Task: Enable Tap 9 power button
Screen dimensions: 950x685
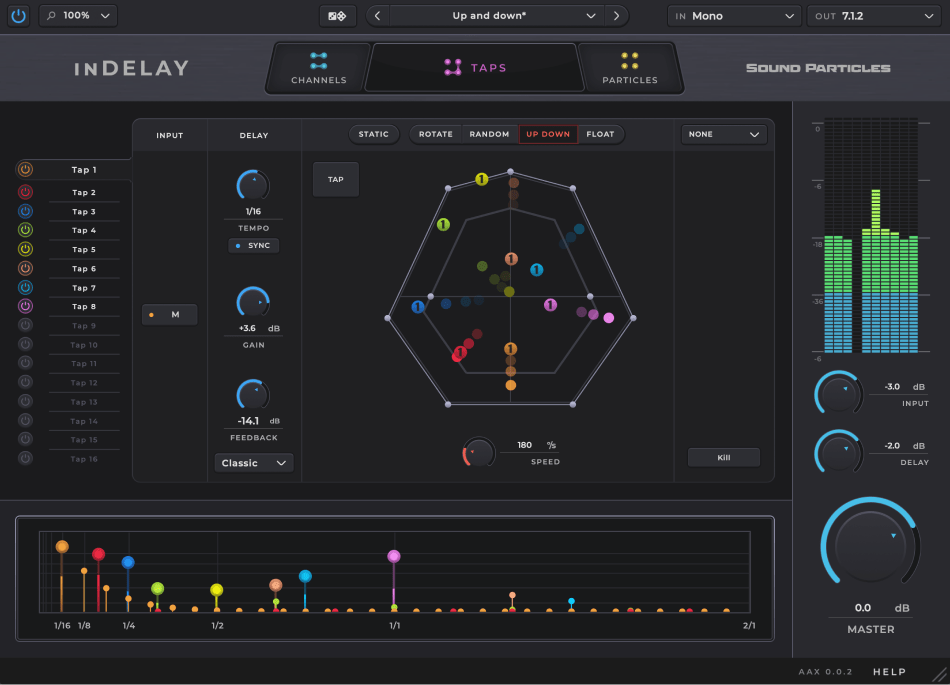Action: [x=25, y=325]
